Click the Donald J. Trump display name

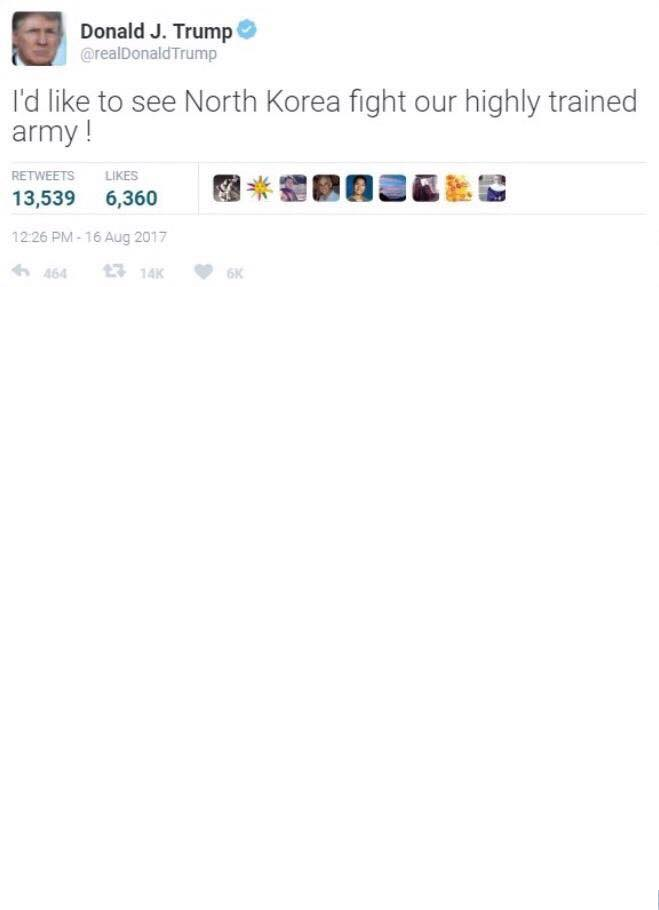(156, 30)
